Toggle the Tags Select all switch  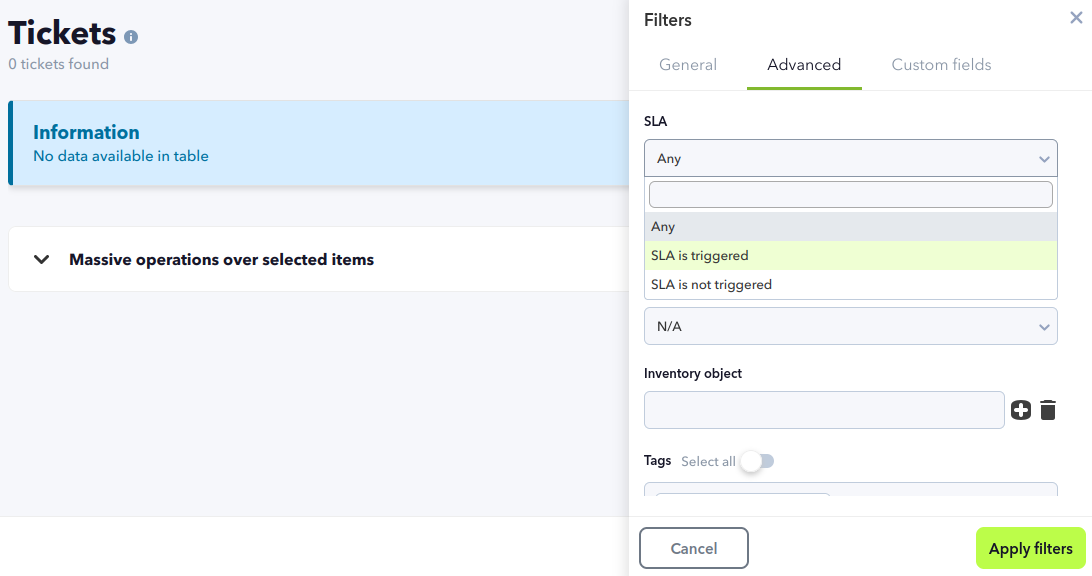tap(757, 461)
